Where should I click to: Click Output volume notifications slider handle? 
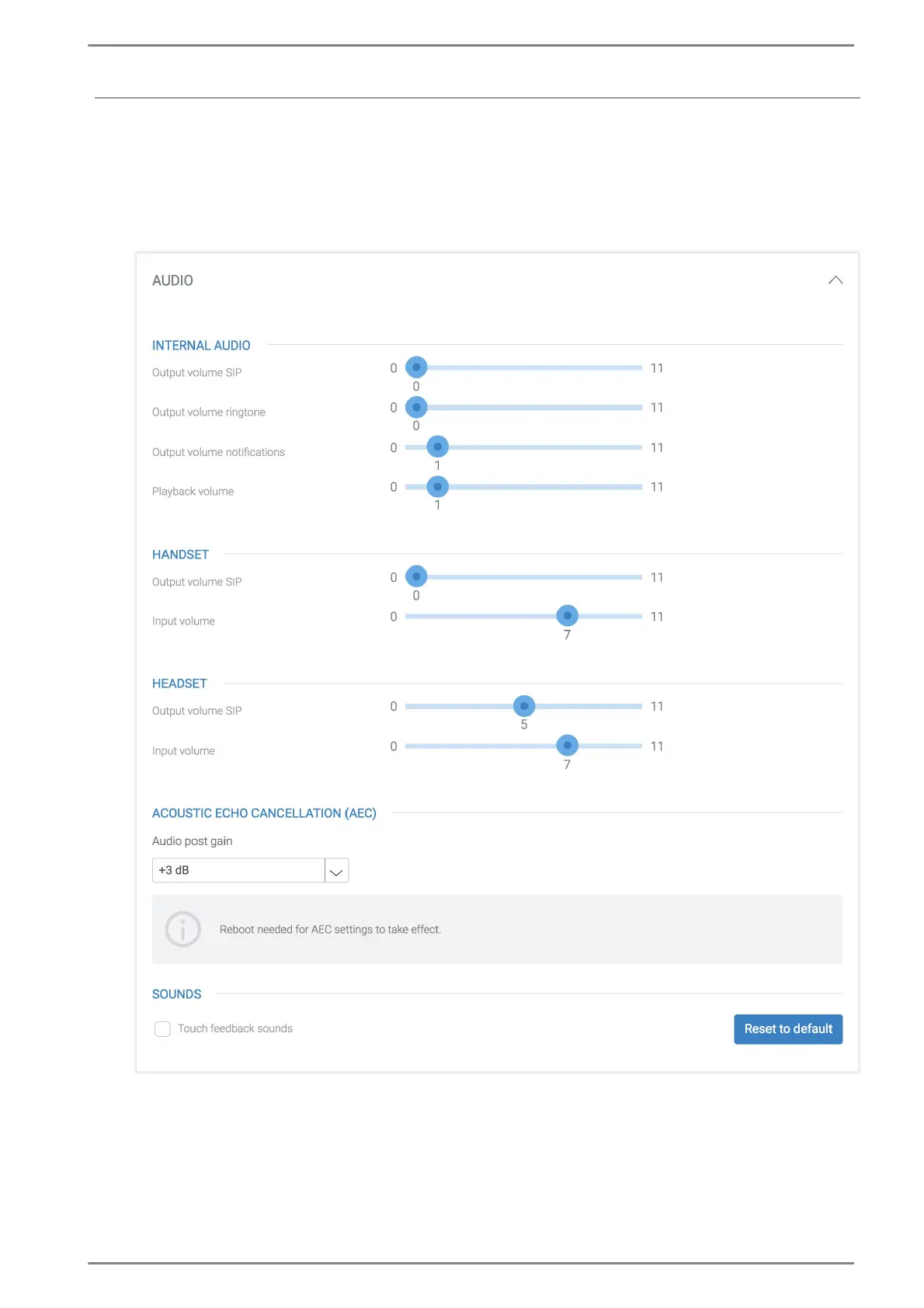click(438, 447)
